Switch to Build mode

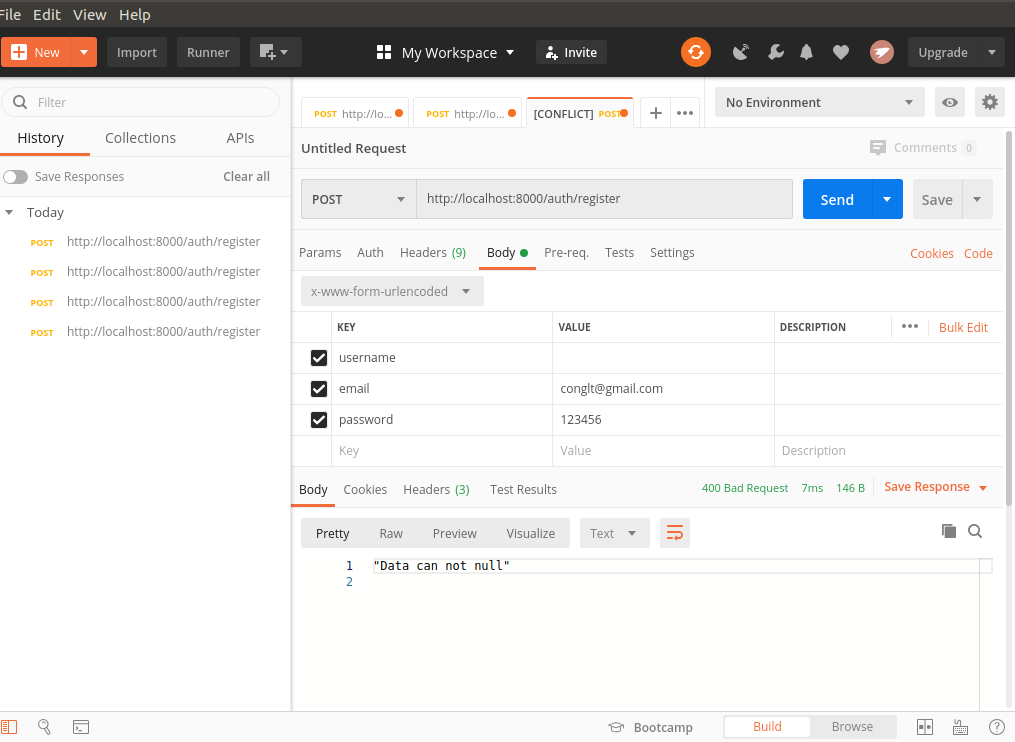(x=767, y=726)
